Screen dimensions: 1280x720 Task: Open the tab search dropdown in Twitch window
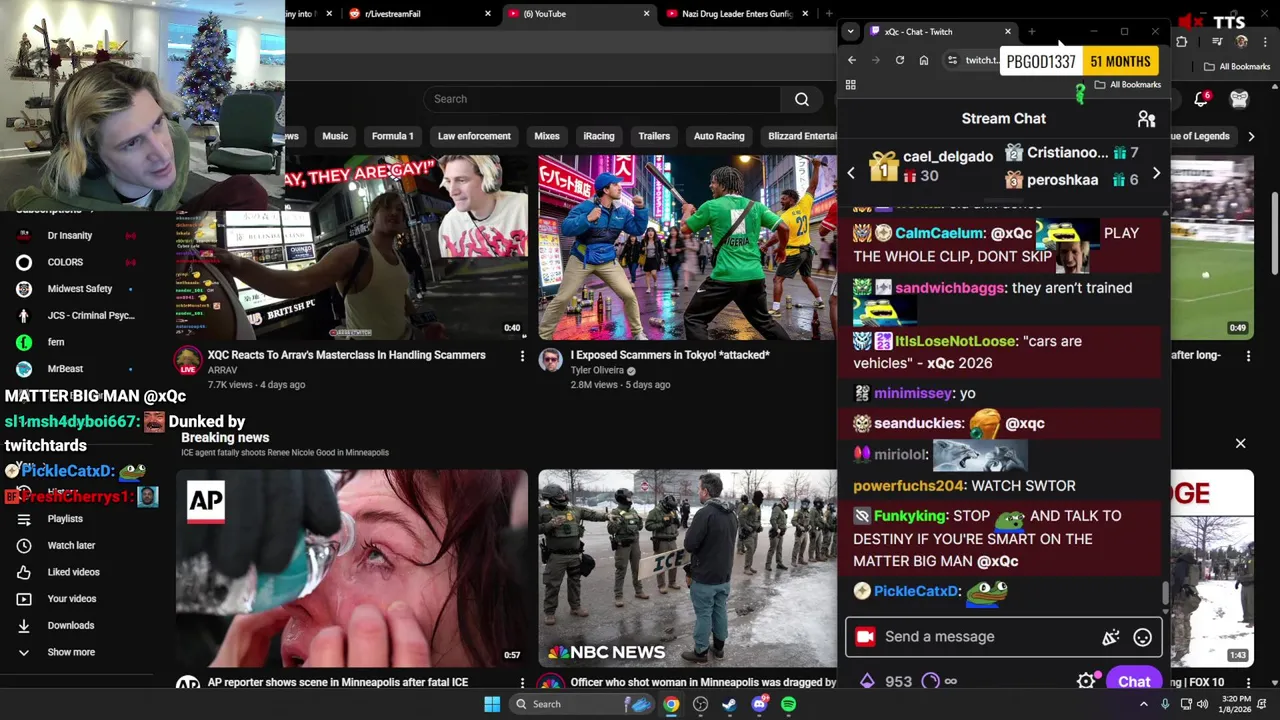(x=850, y=31)
